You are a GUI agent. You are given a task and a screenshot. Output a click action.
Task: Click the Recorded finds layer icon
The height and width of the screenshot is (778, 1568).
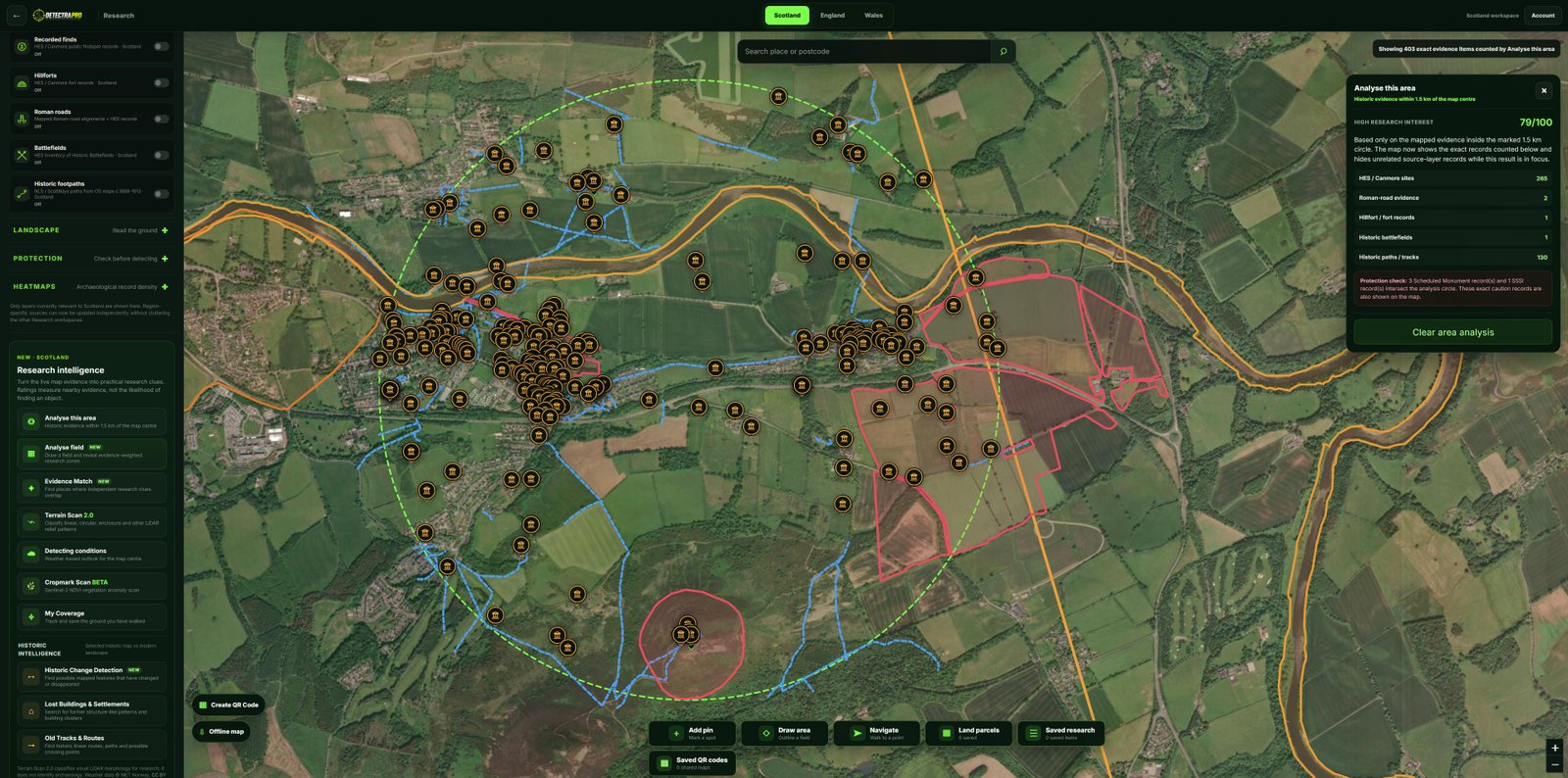coord(22,46)
